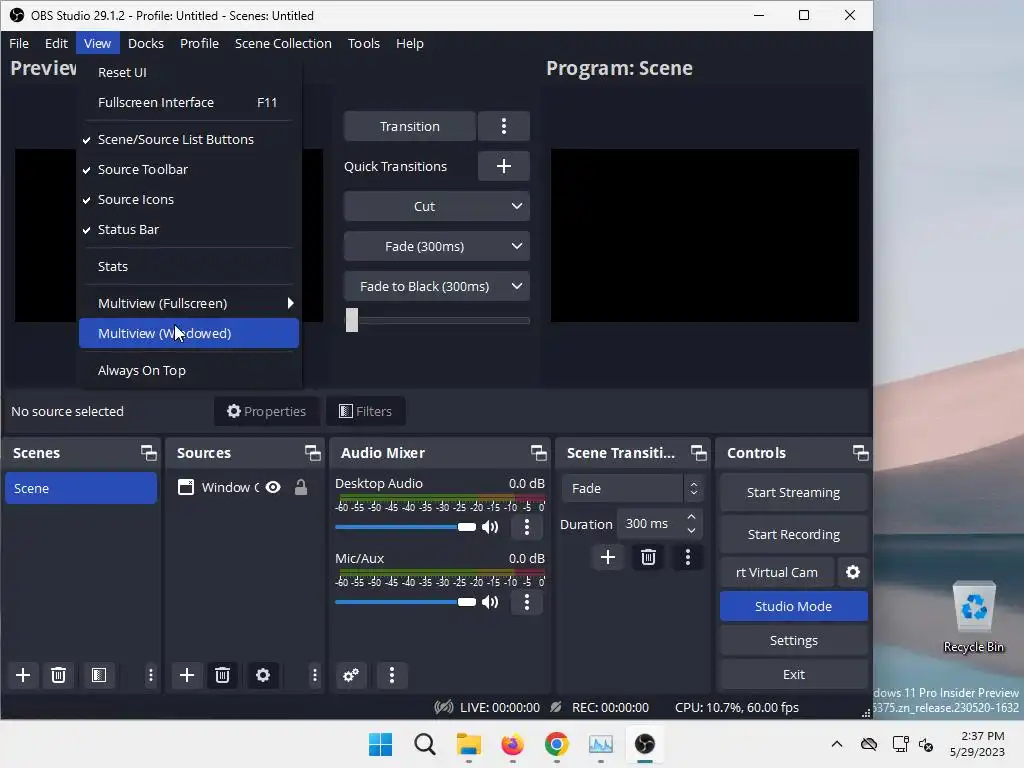Increase the transition Duration value
The image size is (1024, 768).
(x=692, y=517)
